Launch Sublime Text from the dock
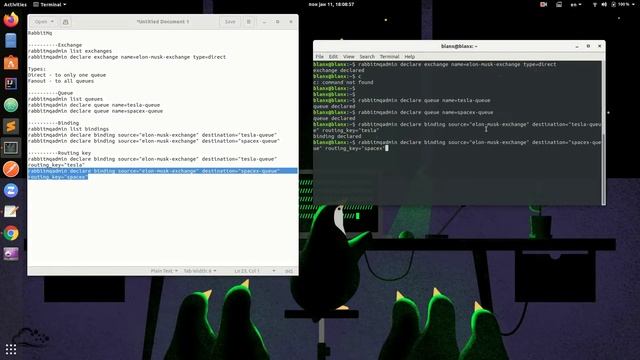This screenshot has width=640, height=360. point(11,127)
